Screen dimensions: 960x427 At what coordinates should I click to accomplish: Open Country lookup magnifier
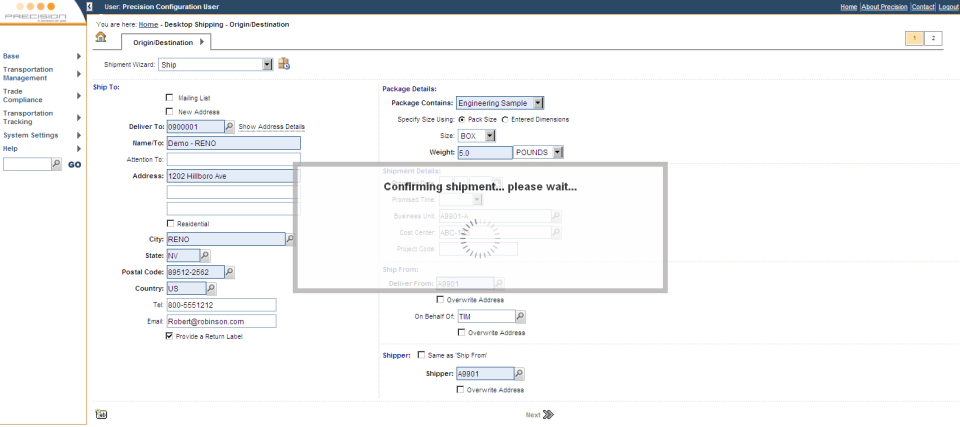pyautogui.click(x=211, y=288)
